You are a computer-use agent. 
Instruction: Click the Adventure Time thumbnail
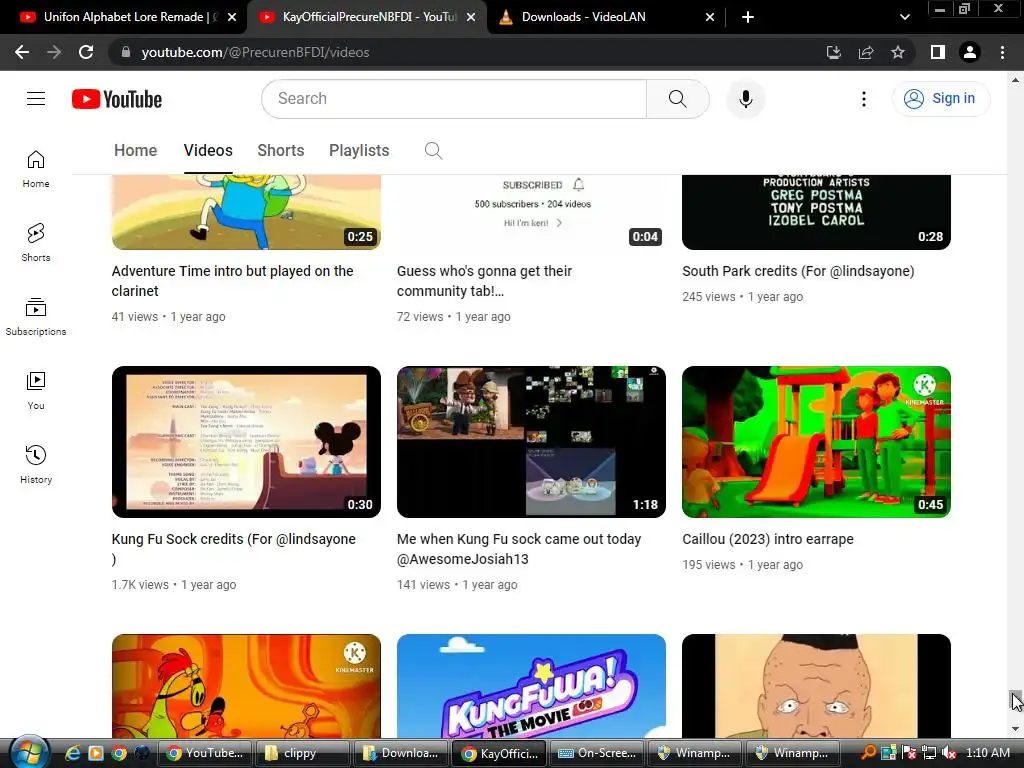[246, 212]
